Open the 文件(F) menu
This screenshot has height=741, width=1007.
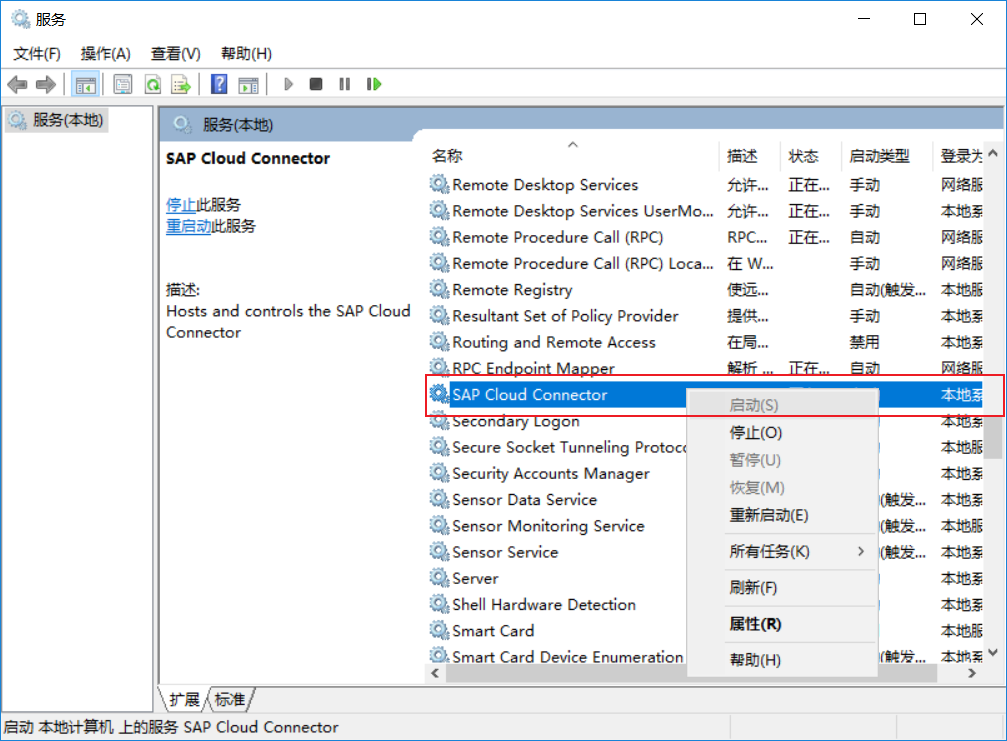[x=37, y=53]
